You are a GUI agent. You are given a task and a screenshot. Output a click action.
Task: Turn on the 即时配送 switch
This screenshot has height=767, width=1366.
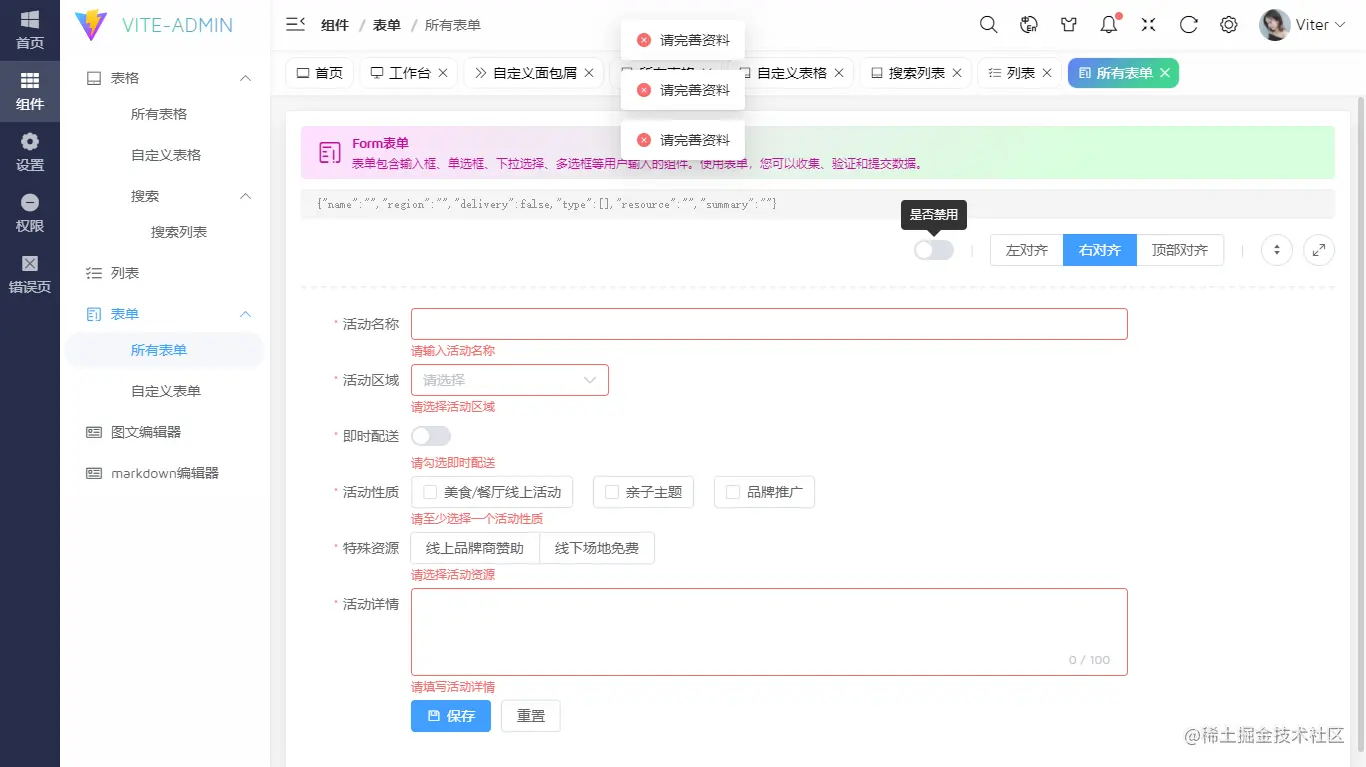(431, 435)
